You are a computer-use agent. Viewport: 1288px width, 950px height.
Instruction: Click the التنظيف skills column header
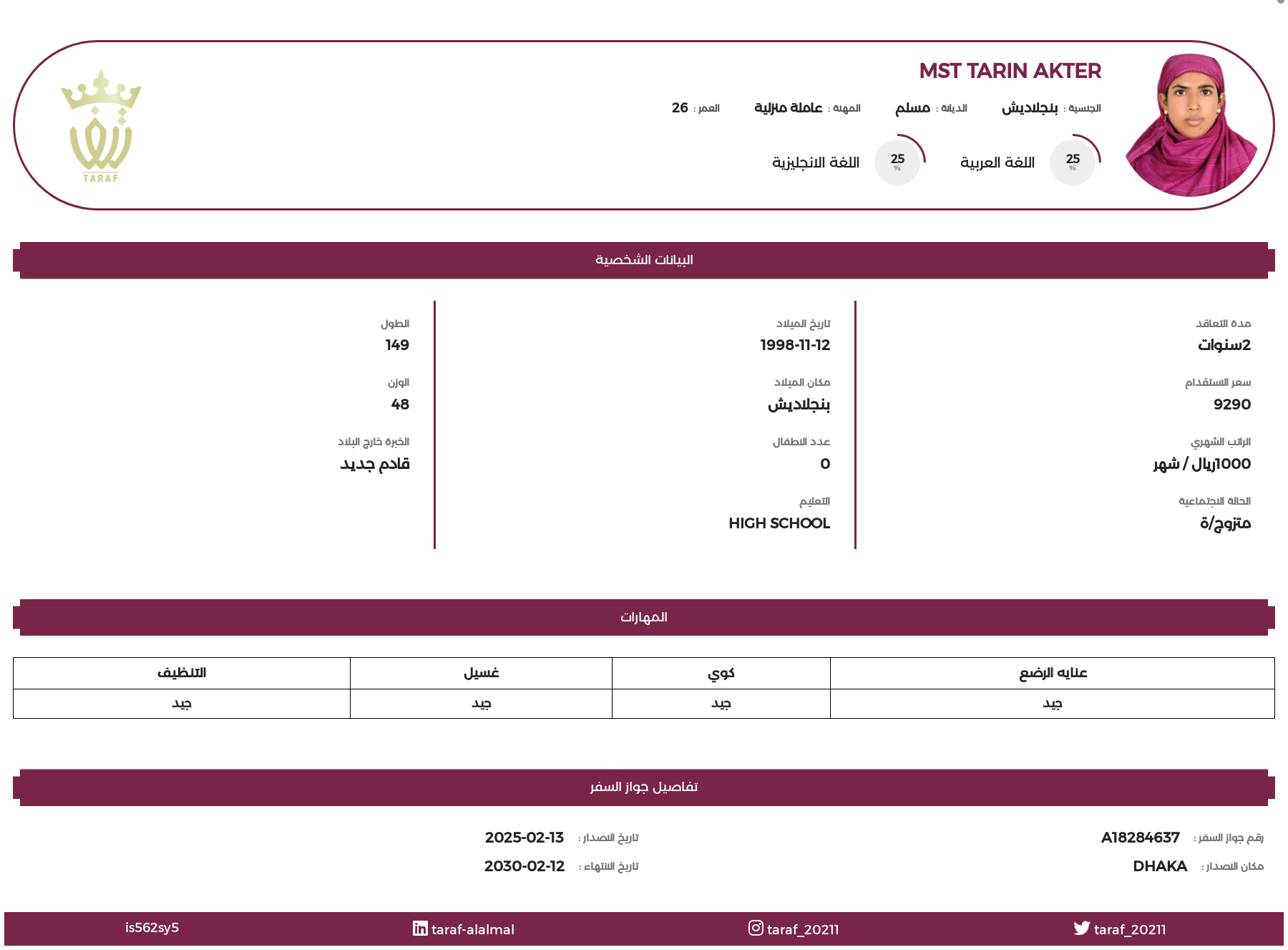[x=182, y=673]
